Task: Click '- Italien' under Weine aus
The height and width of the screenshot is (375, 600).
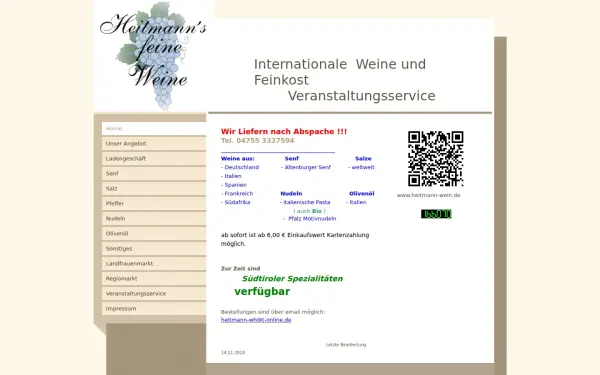Action: point(231,176)
